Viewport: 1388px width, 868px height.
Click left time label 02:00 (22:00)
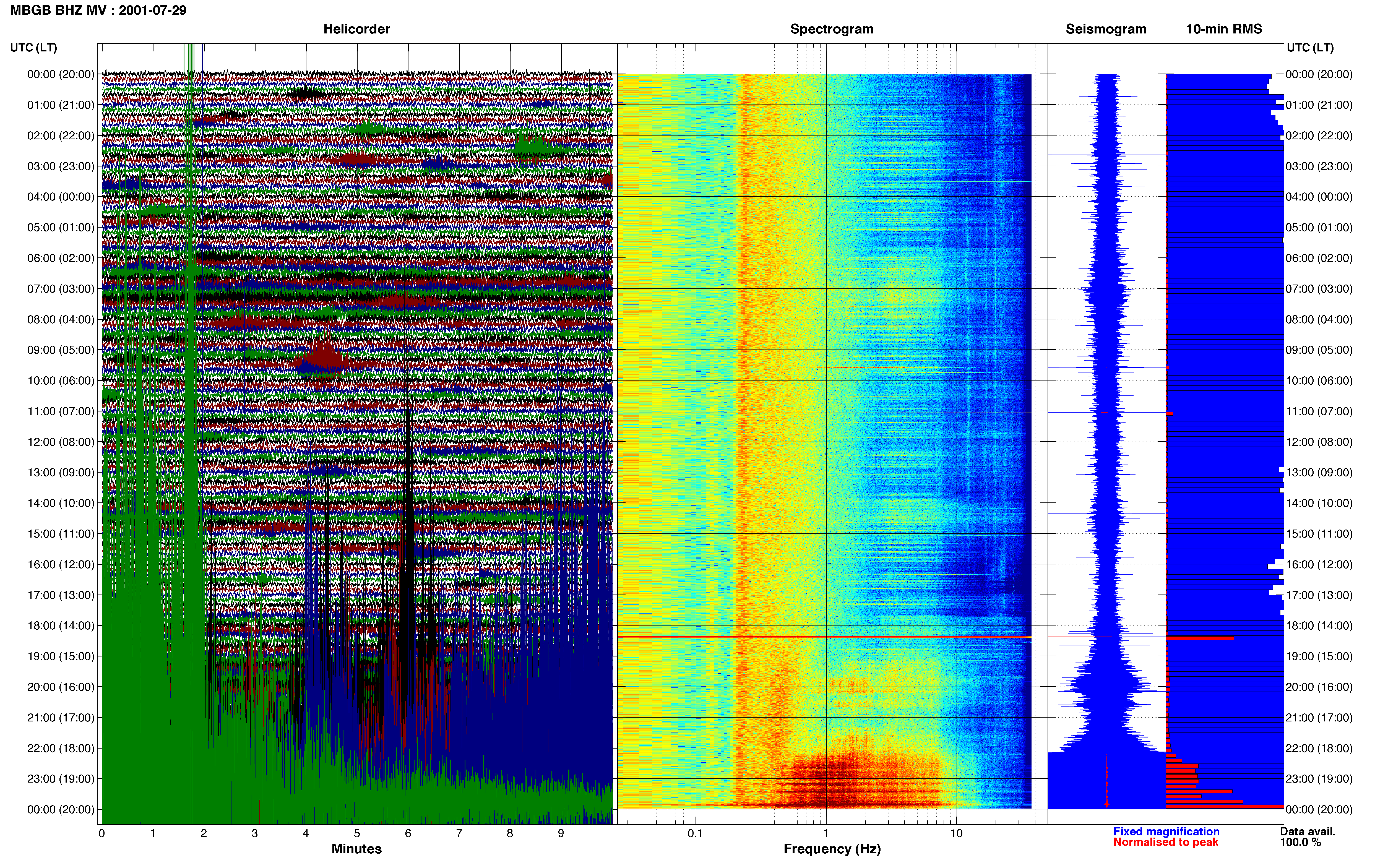[61, 135]
